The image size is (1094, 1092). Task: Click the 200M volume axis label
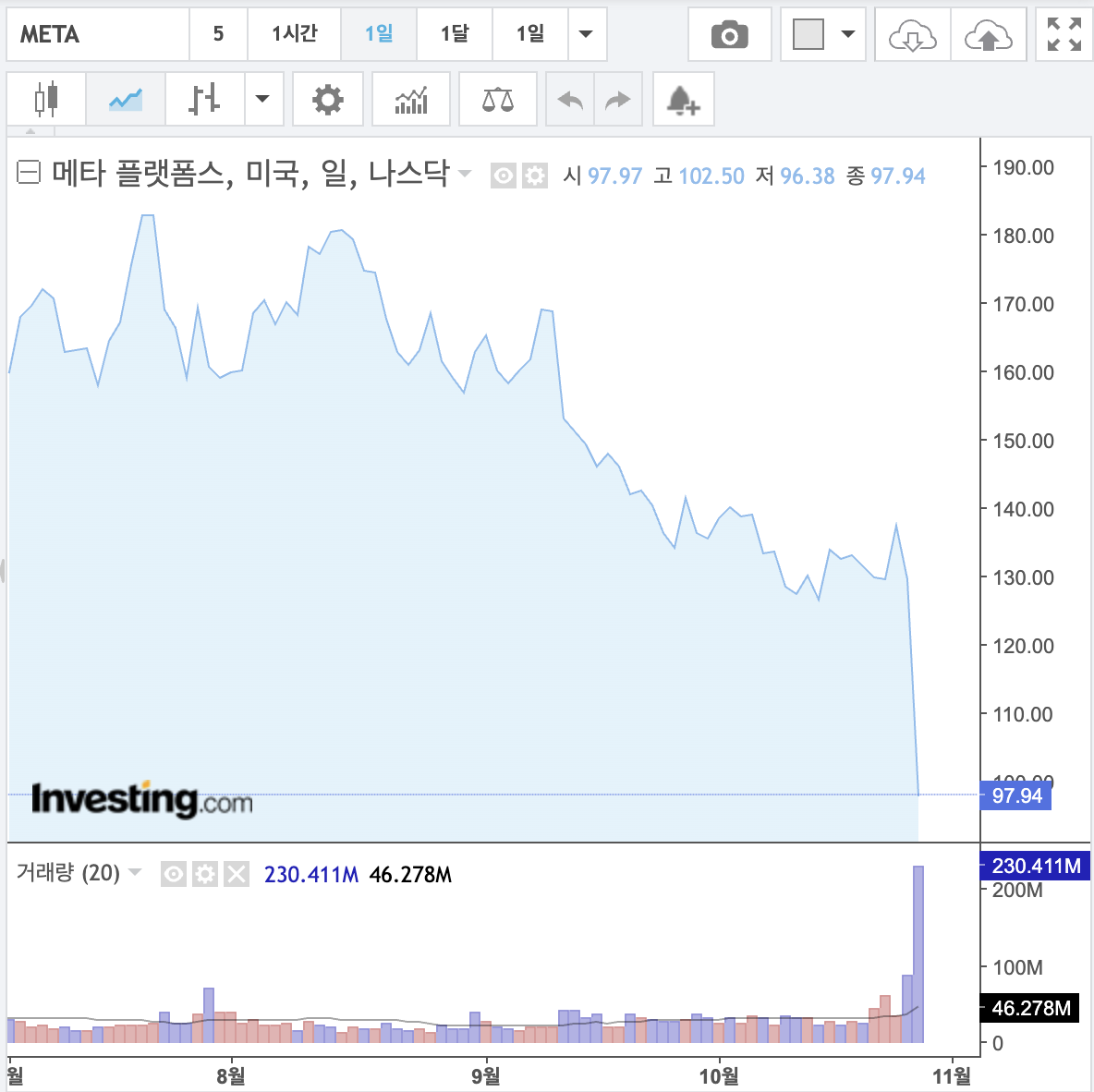(x=1017, y=891)
